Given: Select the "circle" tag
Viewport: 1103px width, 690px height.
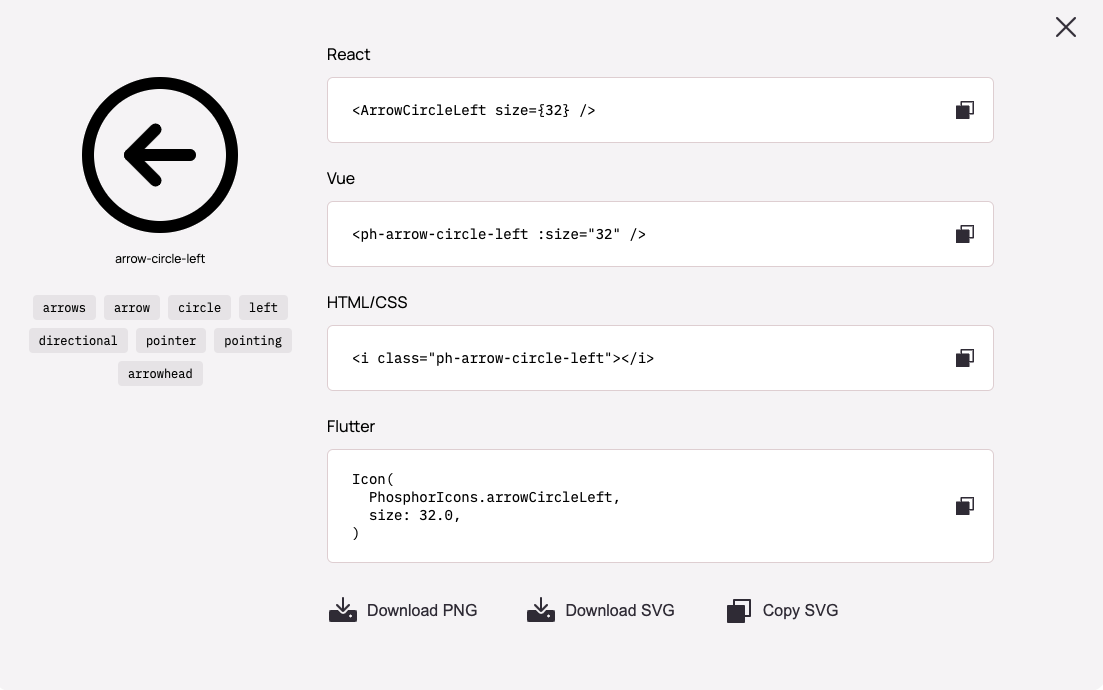Looking at the screenshot, I should [199, 308].
